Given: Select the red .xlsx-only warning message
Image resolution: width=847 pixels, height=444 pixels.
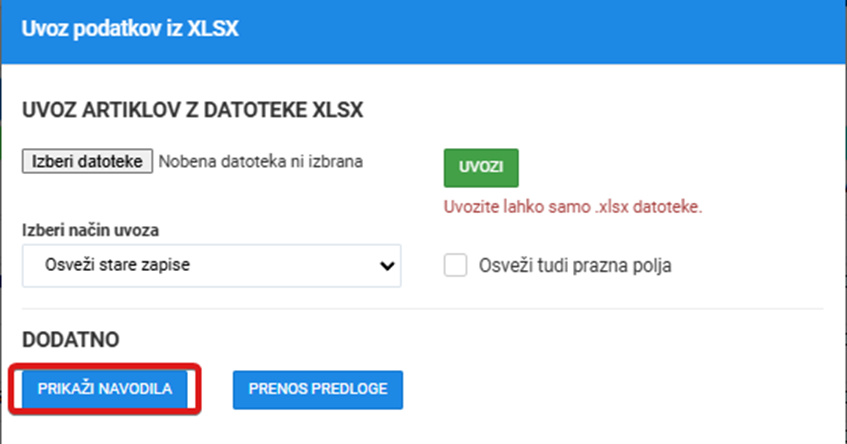Looking at the screenshot, I should (x=573, y=206).
